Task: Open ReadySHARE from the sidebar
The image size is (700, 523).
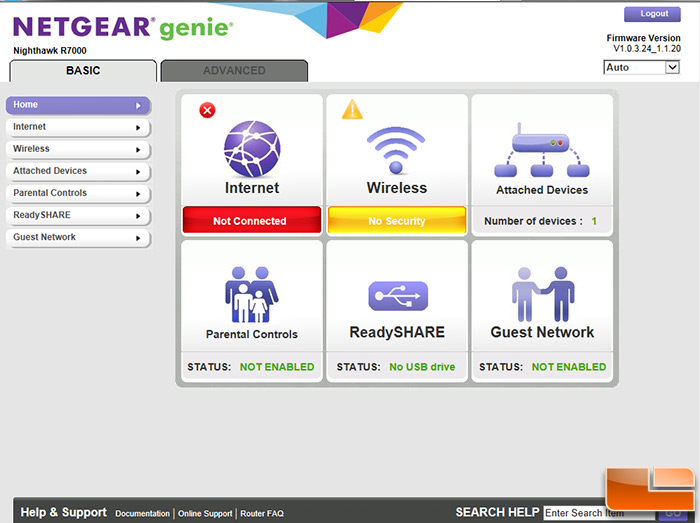Action: coord(78,216)
